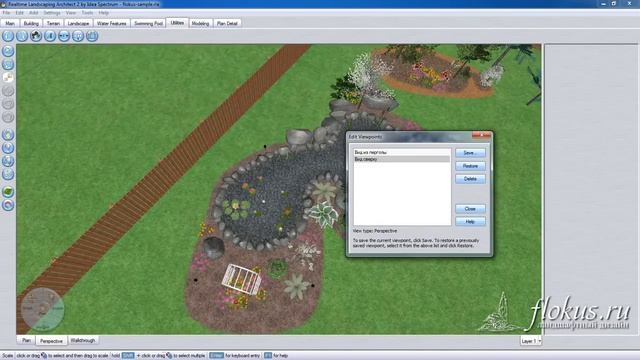Click the fourth round icon in the Utilities toolbar
640x360 pixels.
(50, 36)
